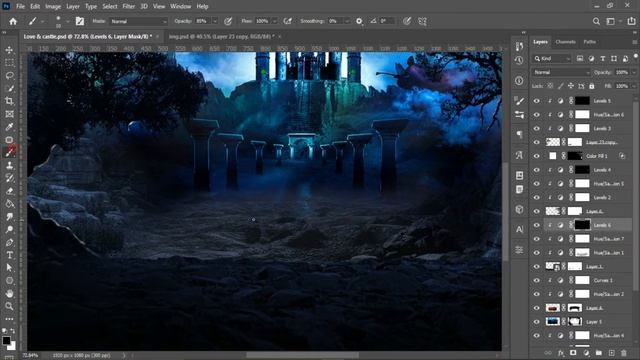Click the Home icon in options bar
The width and height of the screenshot is (640, 360).
click(x=13, y=21)
